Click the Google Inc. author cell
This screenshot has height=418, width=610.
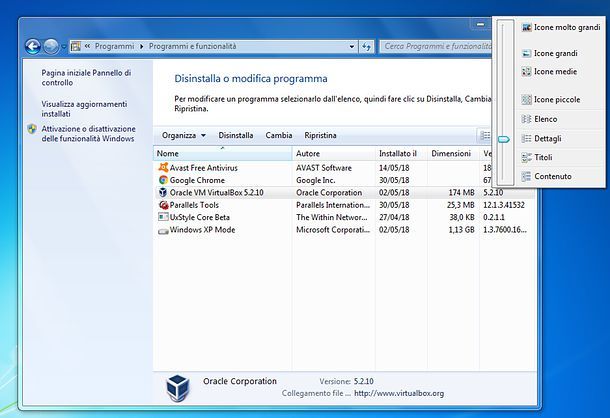pos(315,180)
